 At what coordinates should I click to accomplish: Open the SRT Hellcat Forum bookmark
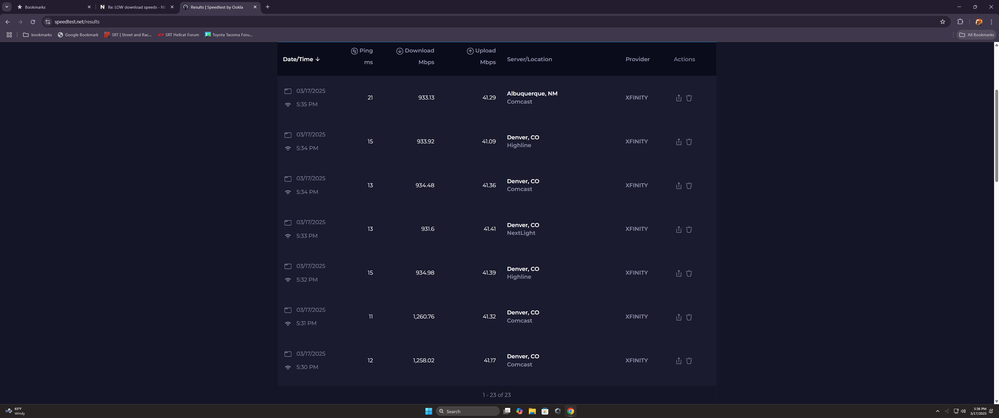pos(178,35)
